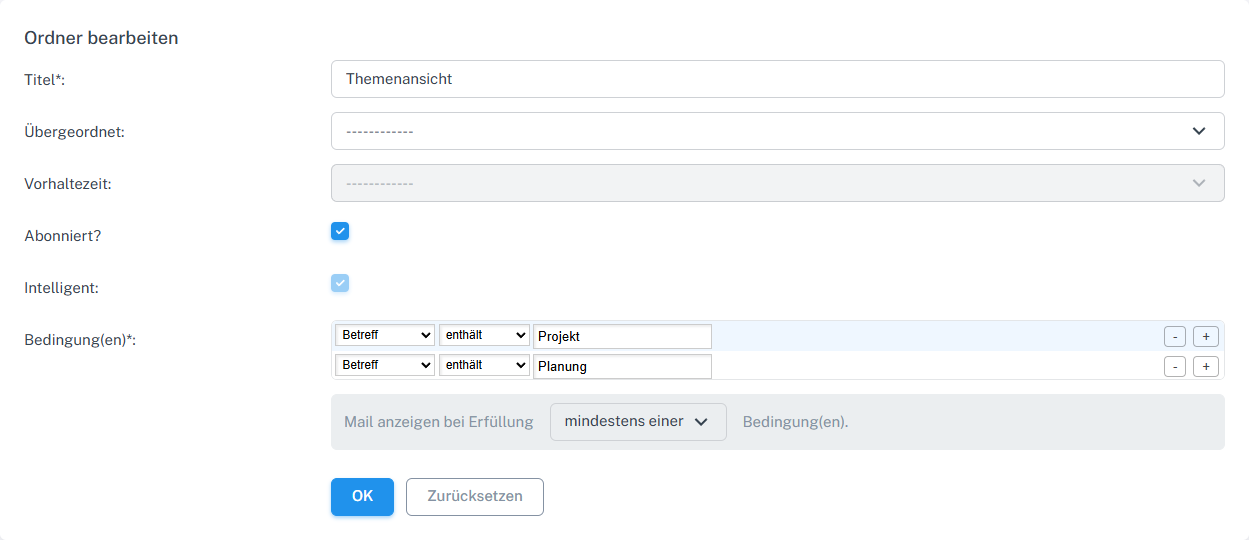Click the 'Übergeordnet:' label

pyautogui.click(x=74, y=132)
